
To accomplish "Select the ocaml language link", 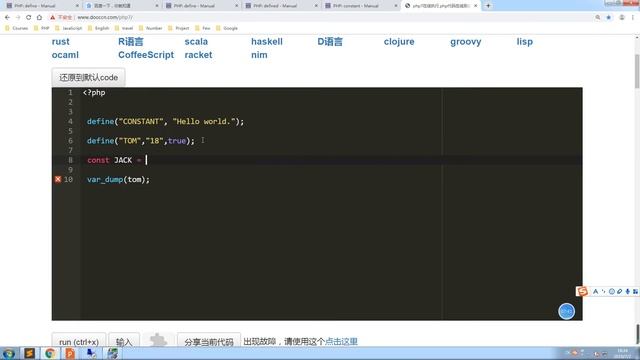I will tap(65, 55).
